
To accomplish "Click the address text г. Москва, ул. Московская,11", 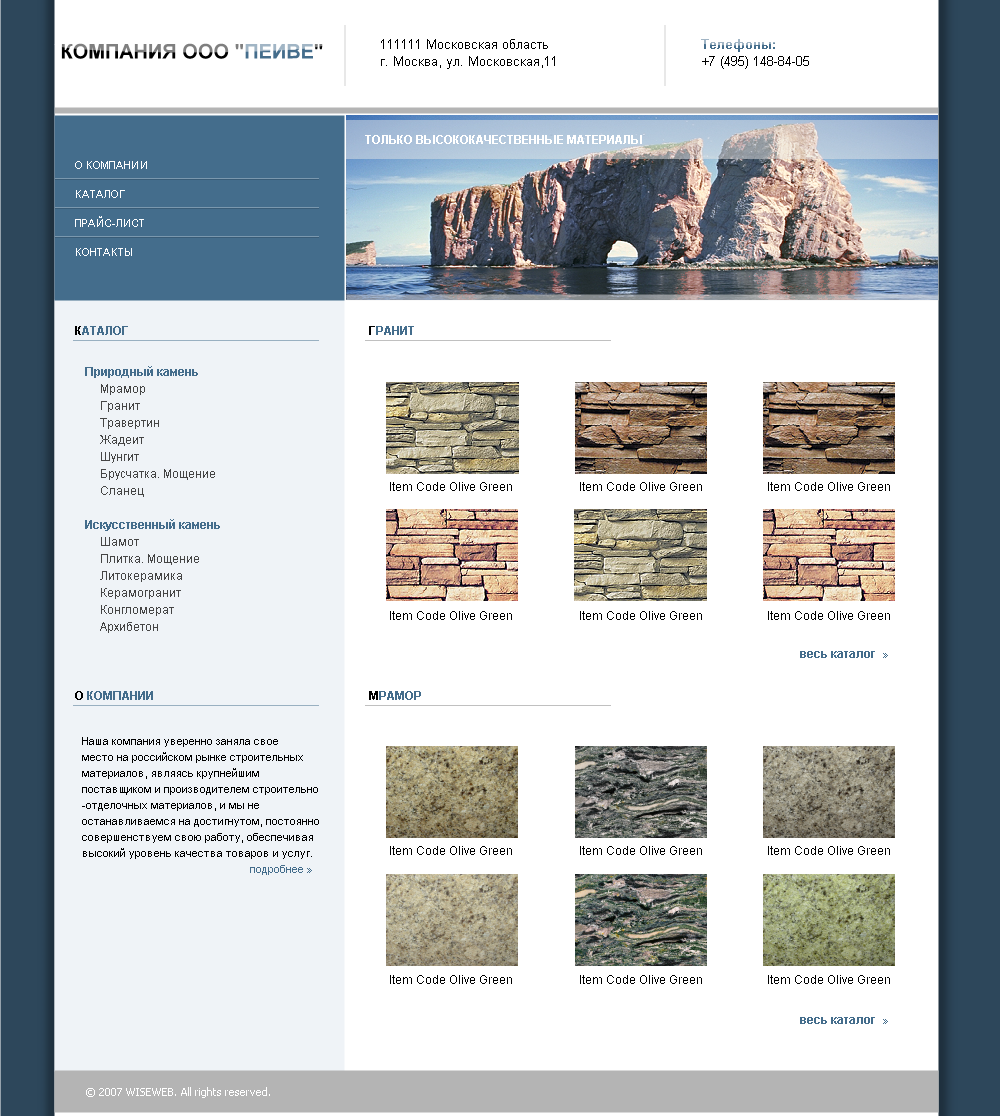I will point(468,62).
